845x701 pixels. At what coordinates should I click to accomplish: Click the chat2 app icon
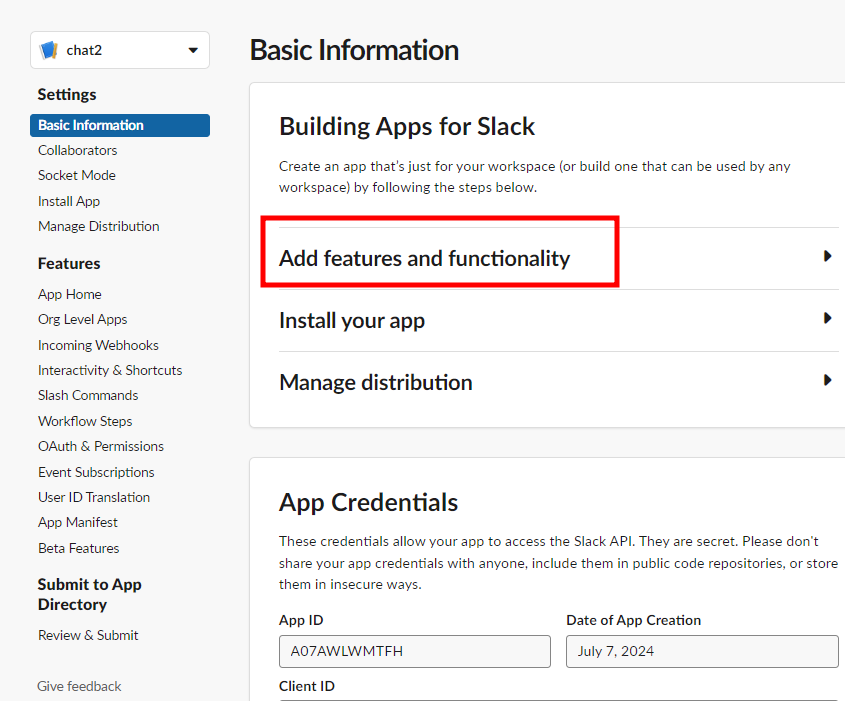(49, 50)
